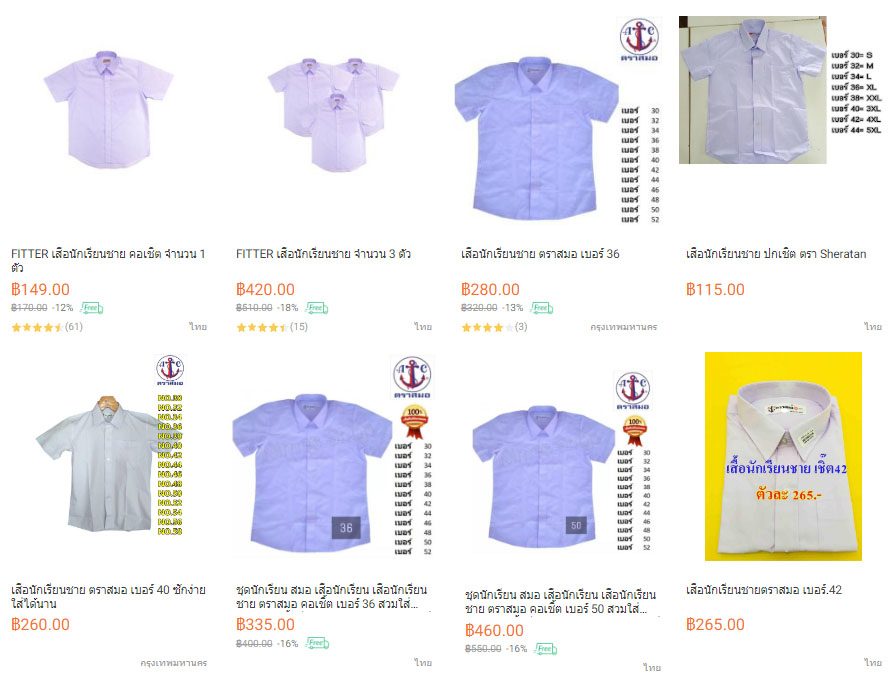Select the FITTER จำนวน 3 ตัว product title
The width and height of the screenshot is (894, 679).
click(x=323, y=254)
